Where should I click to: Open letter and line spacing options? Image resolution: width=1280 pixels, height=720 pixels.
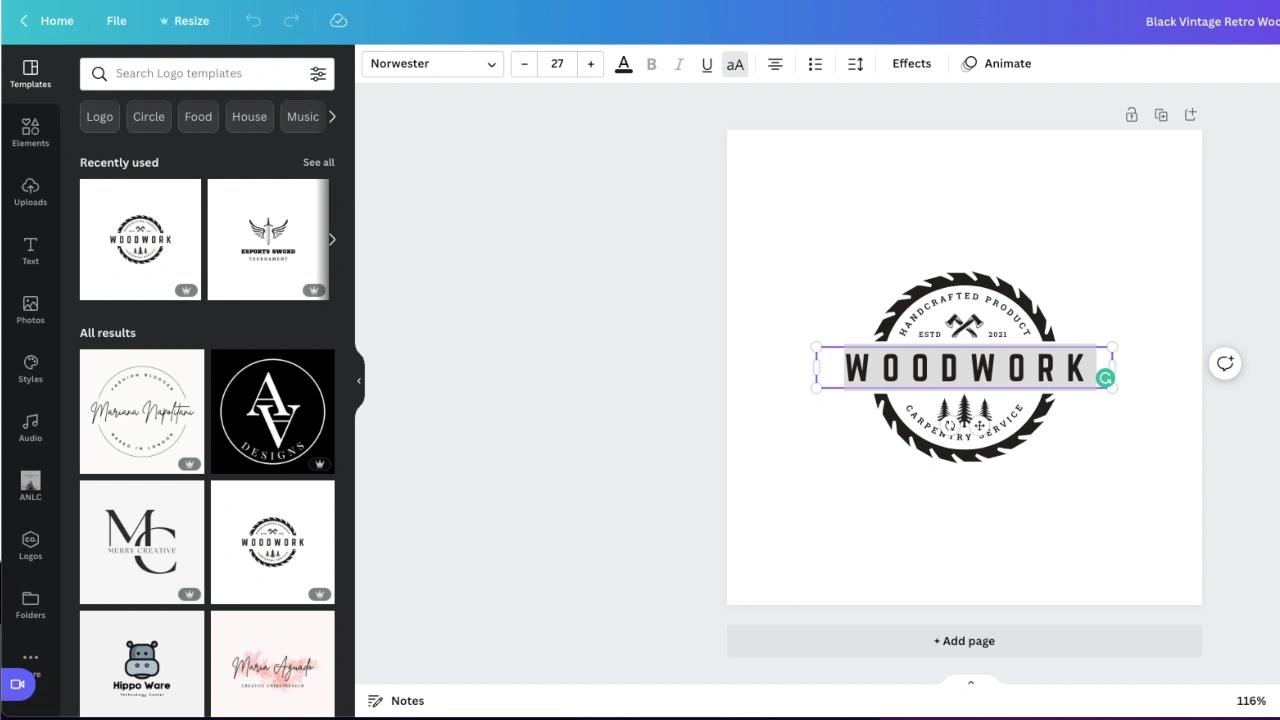(x=855, y=64)
